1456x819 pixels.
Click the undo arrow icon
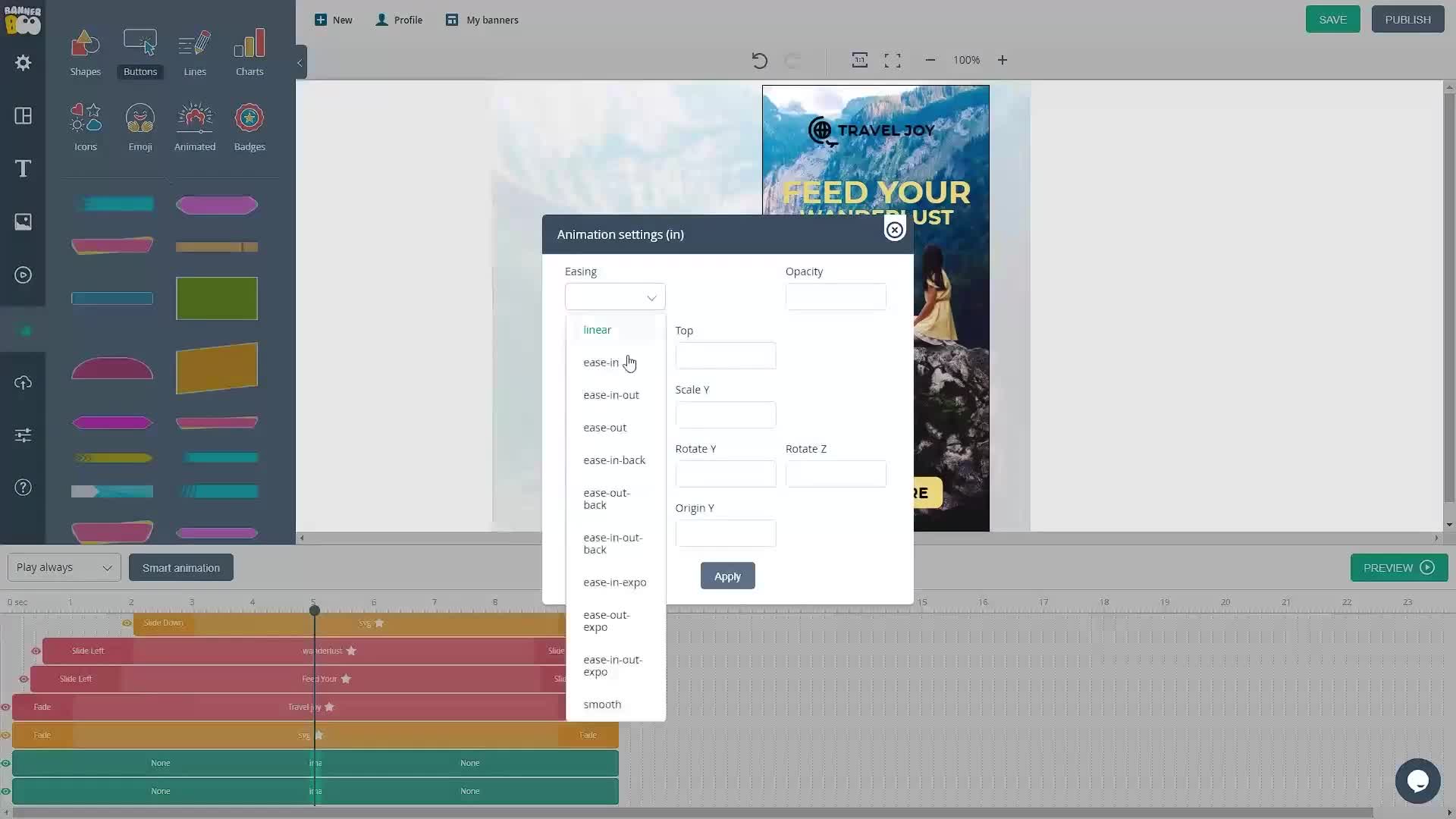[x=759, y=61]
